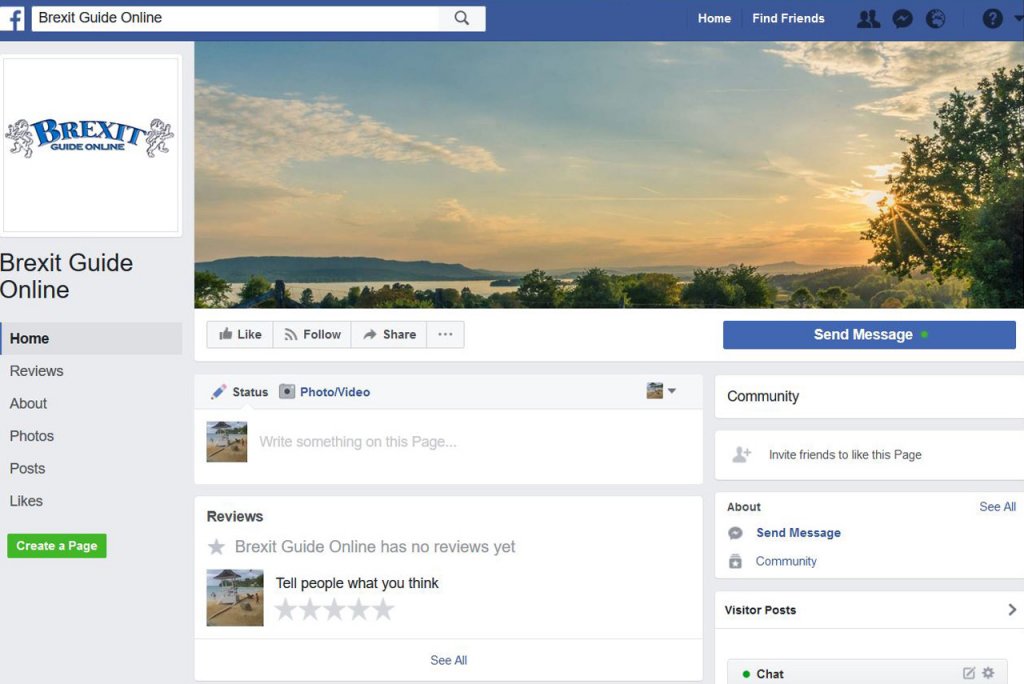Screen dimensions: 1024x684
Task: Click the Reviews section heading
Action: point(234,517)
